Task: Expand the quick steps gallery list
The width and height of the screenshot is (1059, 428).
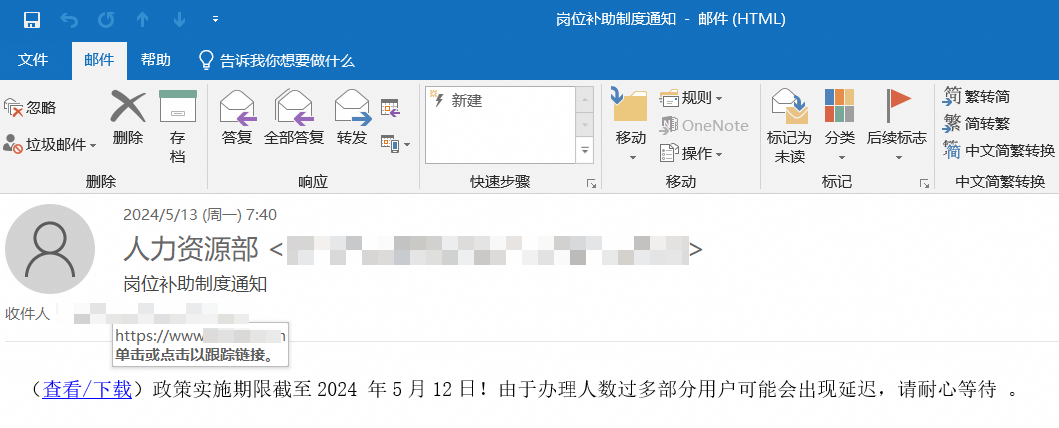Action: (585, 151)
